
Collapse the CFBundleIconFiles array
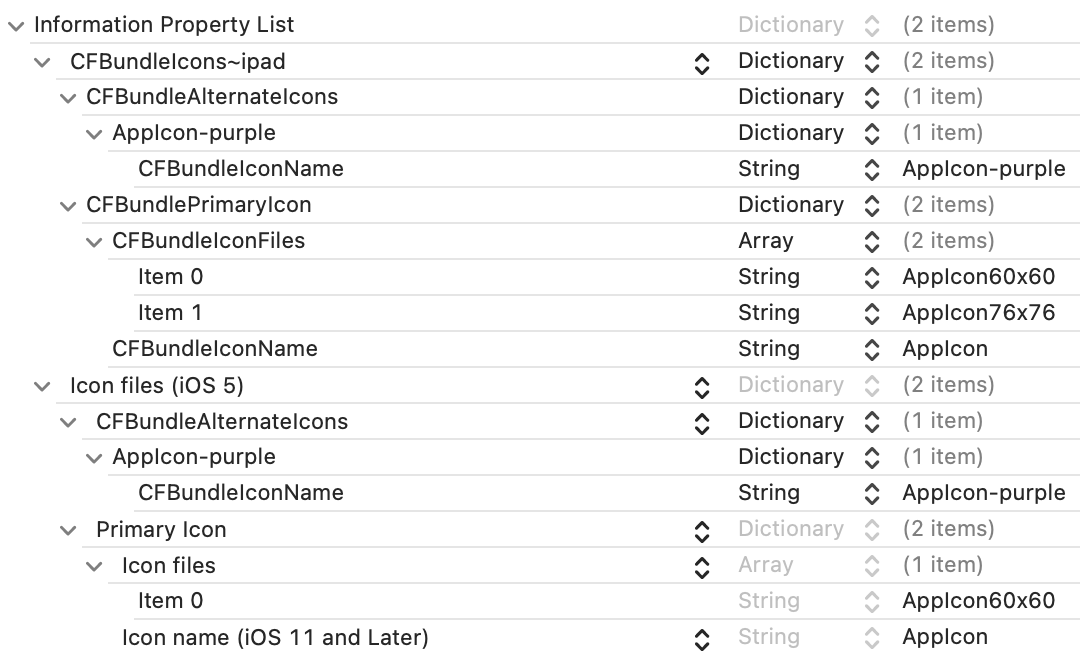94,242
